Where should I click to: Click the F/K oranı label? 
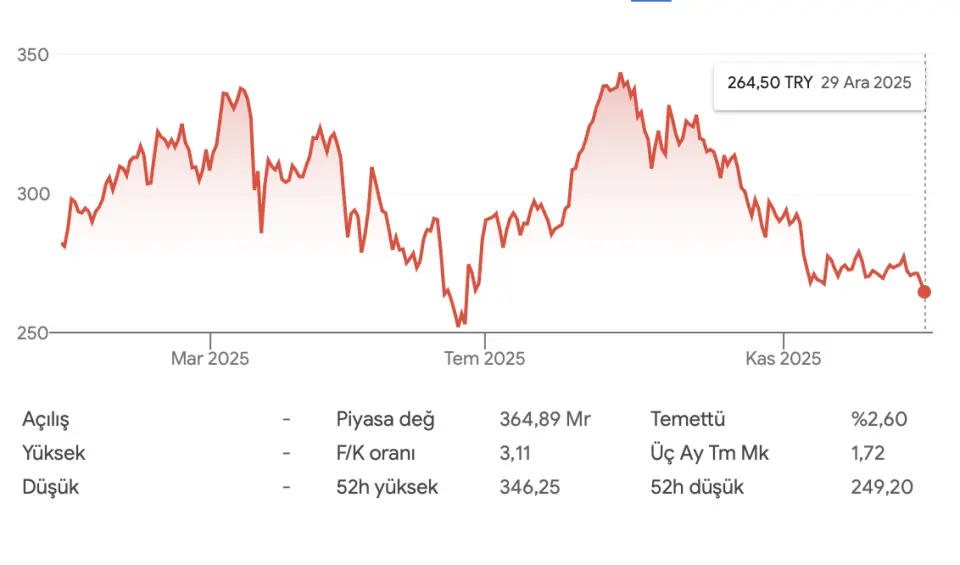[x=376, y=453]
